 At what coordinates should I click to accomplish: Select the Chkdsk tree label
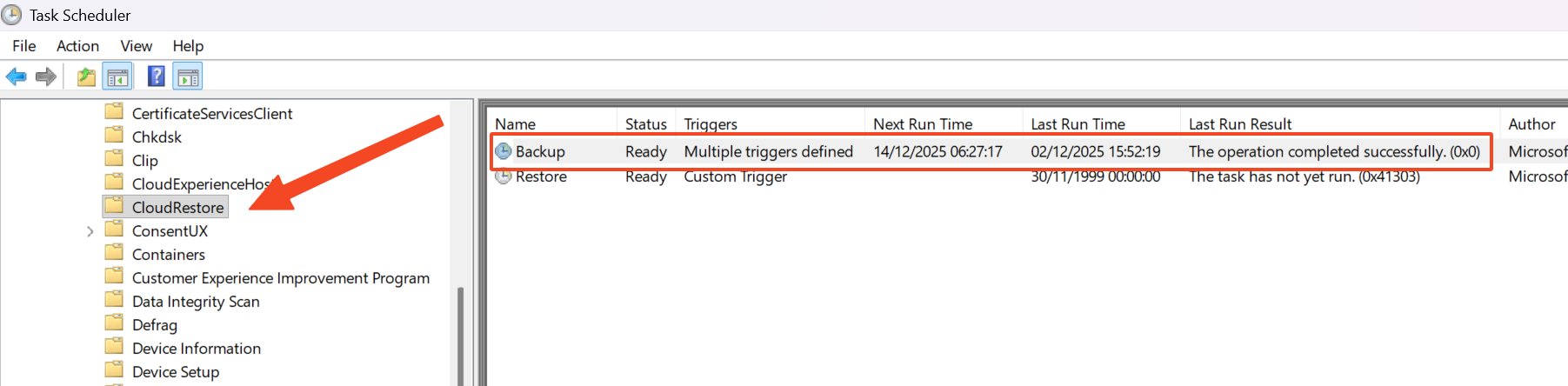[x=157, y=137]
